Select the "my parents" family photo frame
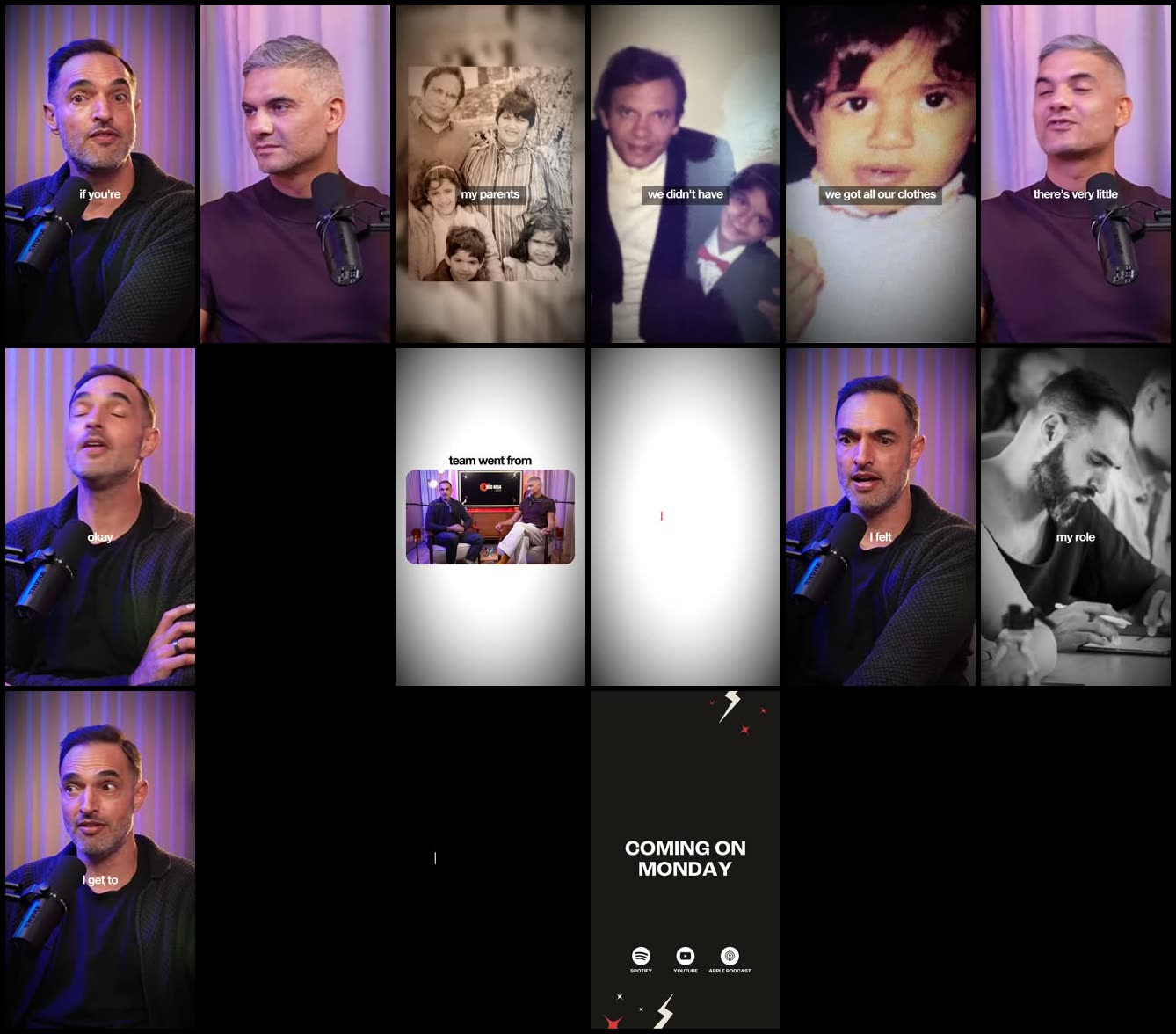The width and height of the screenshot is (1176, 1034). (490, 174)
